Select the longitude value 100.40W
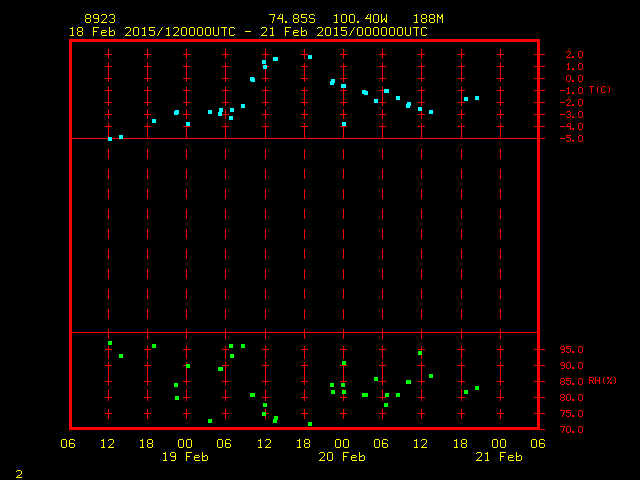 pos(361,19)
